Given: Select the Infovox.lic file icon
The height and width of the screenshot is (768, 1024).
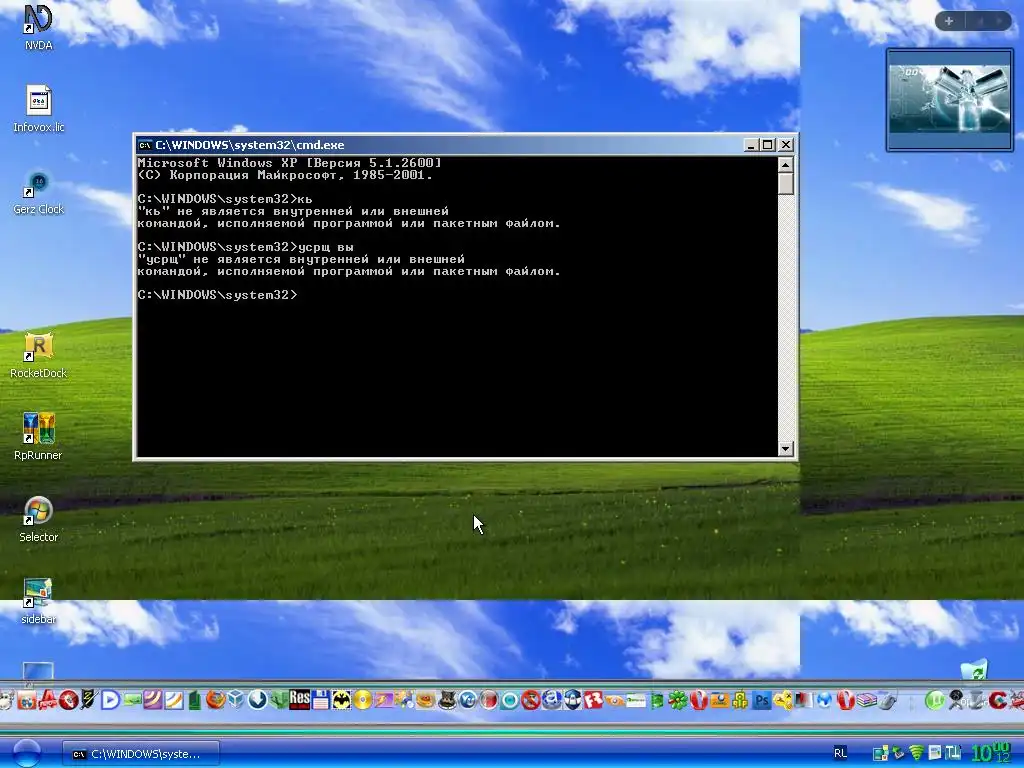Looking at the screenshot, I should tap(39, 108).
